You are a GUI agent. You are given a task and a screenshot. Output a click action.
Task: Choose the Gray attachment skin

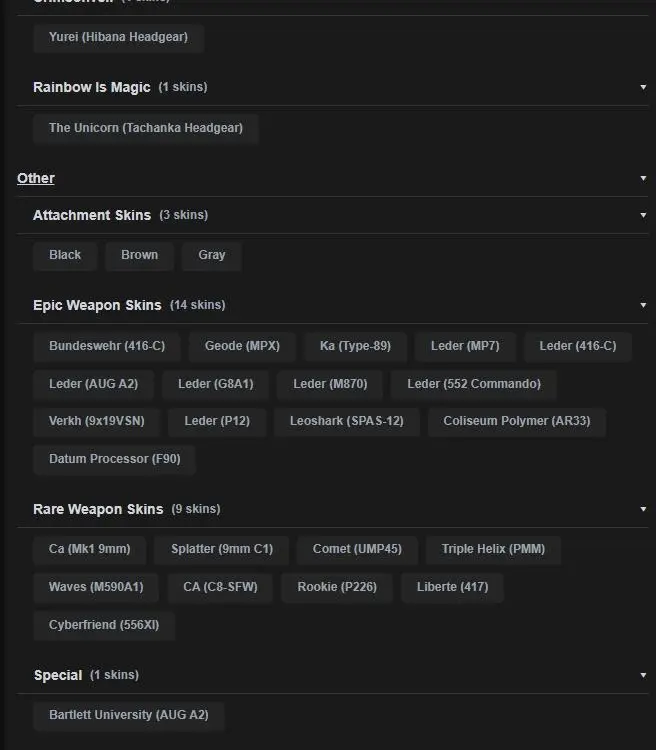tap(211, 255)
